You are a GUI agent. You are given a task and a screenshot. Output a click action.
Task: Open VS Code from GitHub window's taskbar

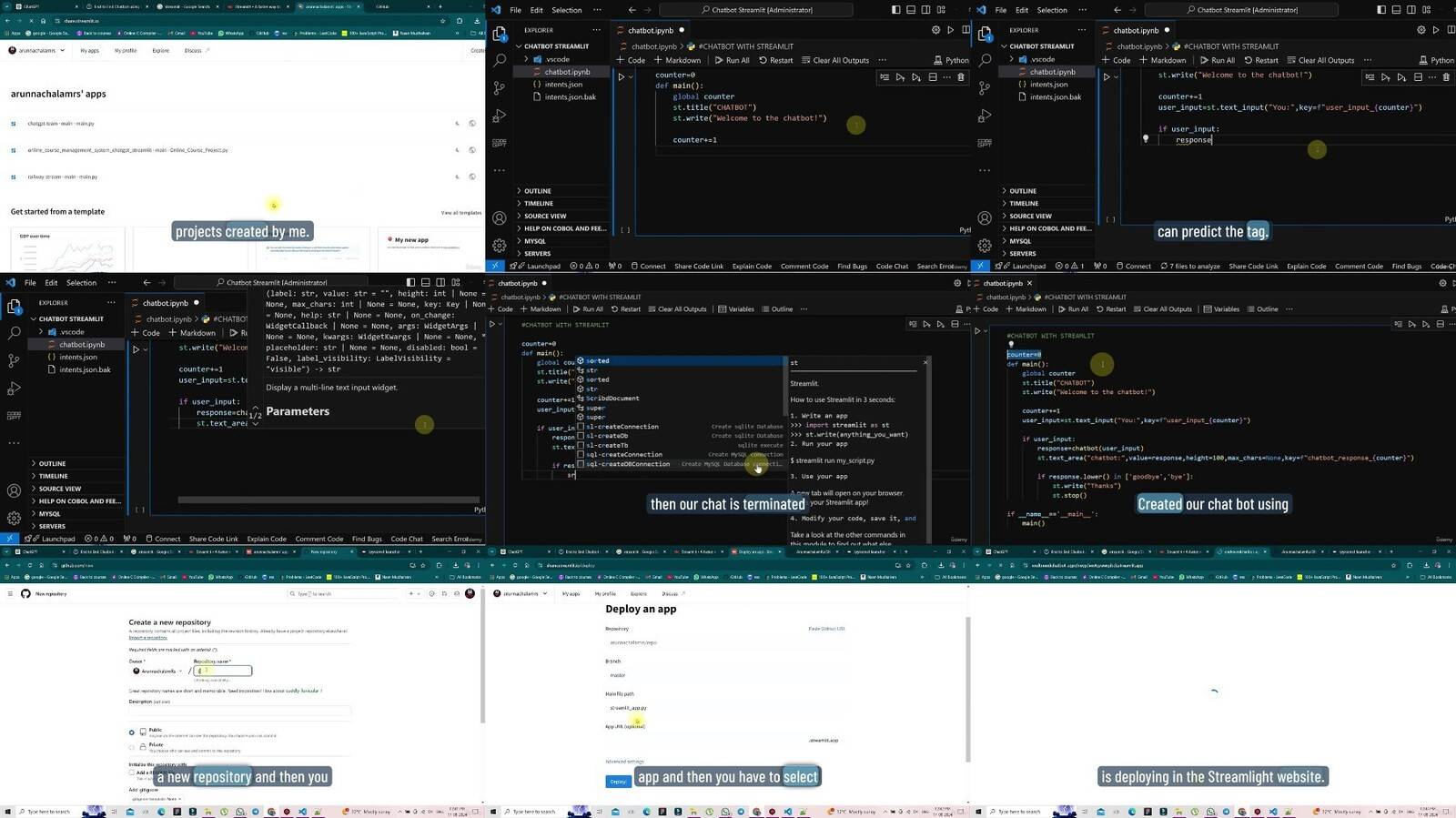302,812
